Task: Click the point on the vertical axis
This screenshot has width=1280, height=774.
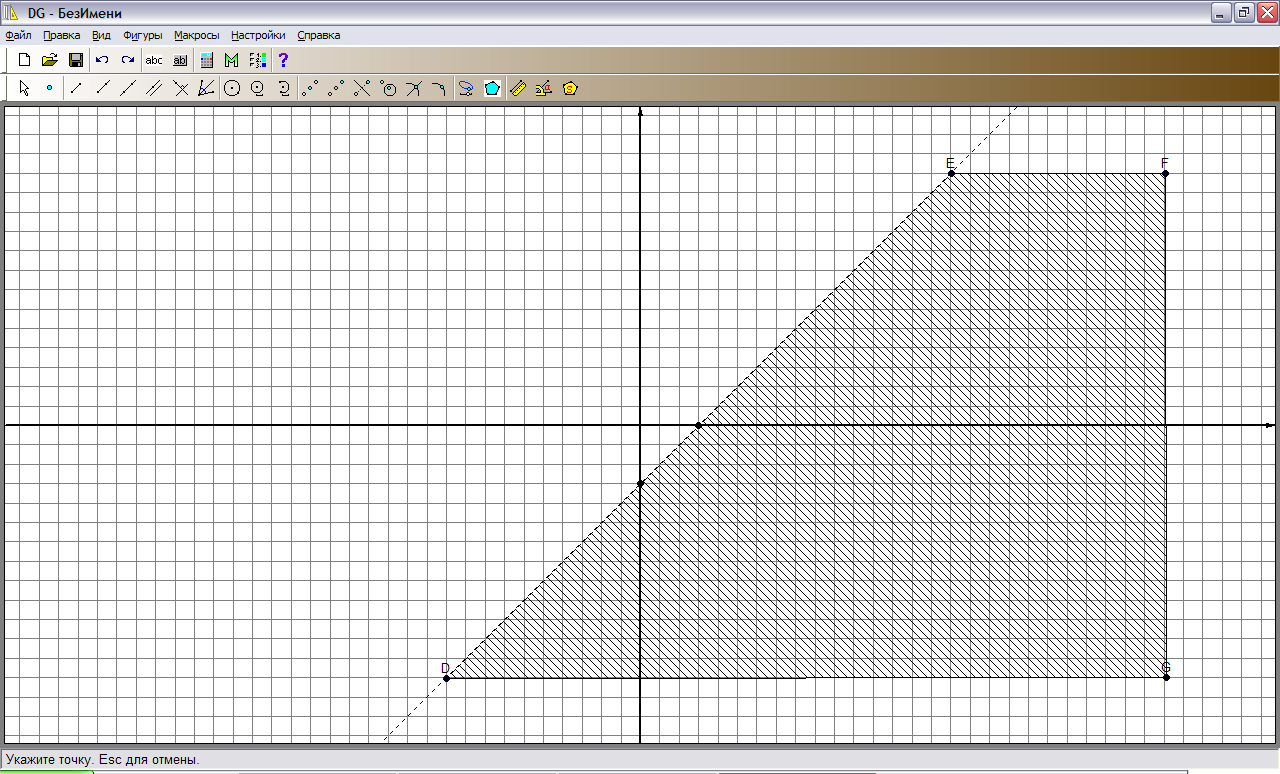Action: click(640, 484)
